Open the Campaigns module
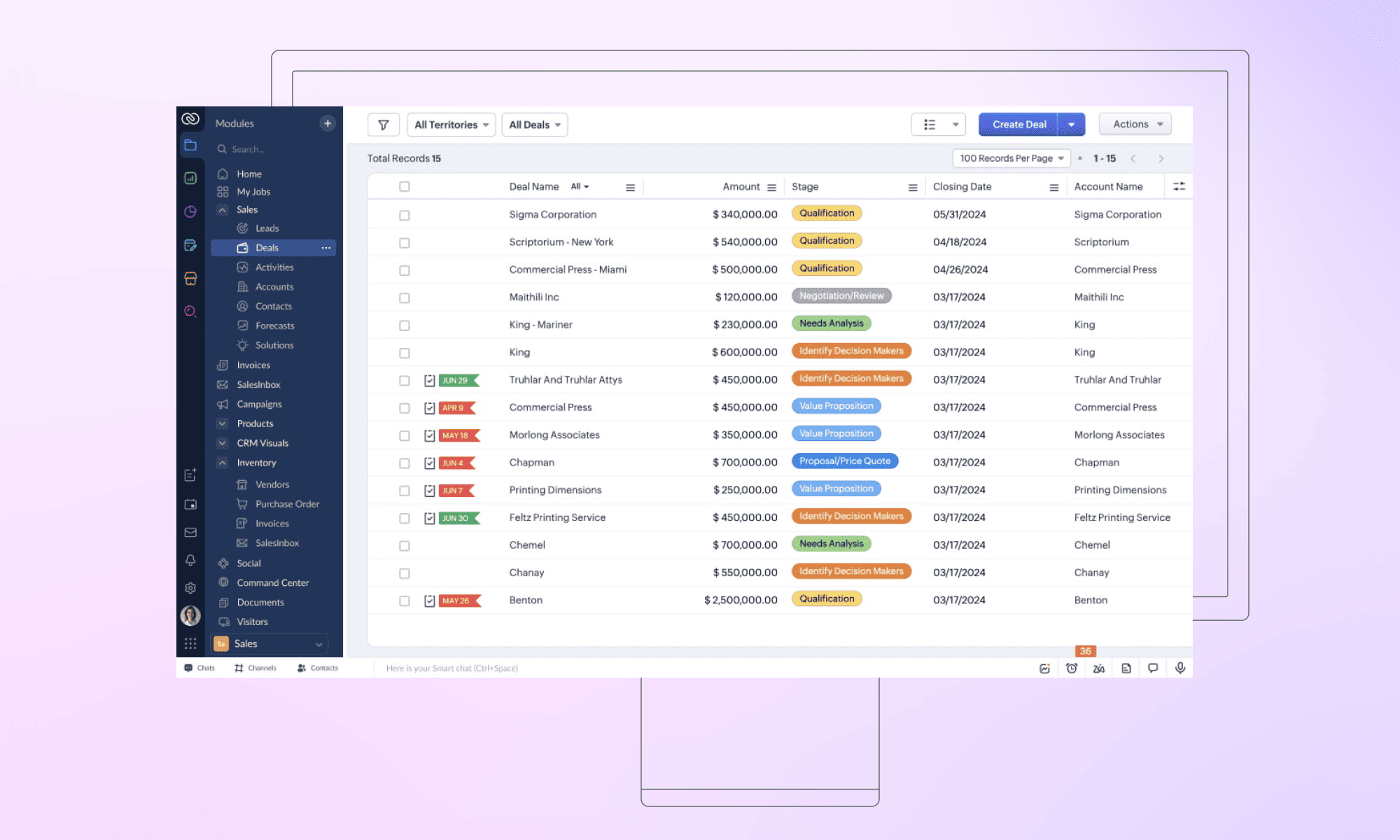Screen dimensions: 1400x840 point(260,404)
